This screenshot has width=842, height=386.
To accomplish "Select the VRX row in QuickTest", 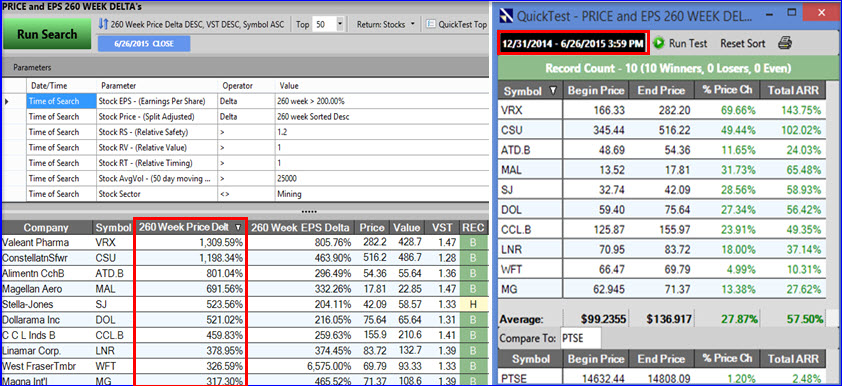I will click(x=662, y=110).
